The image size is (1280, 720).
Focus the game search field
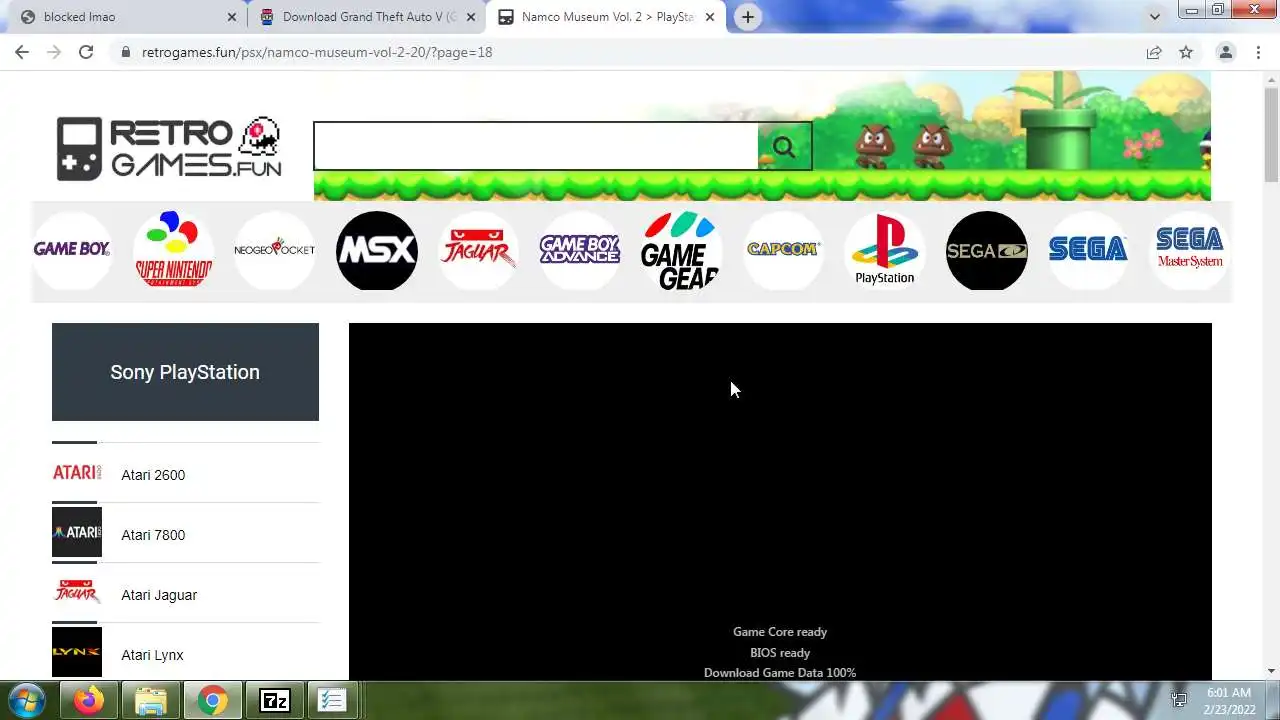click(x=536, y=147)
